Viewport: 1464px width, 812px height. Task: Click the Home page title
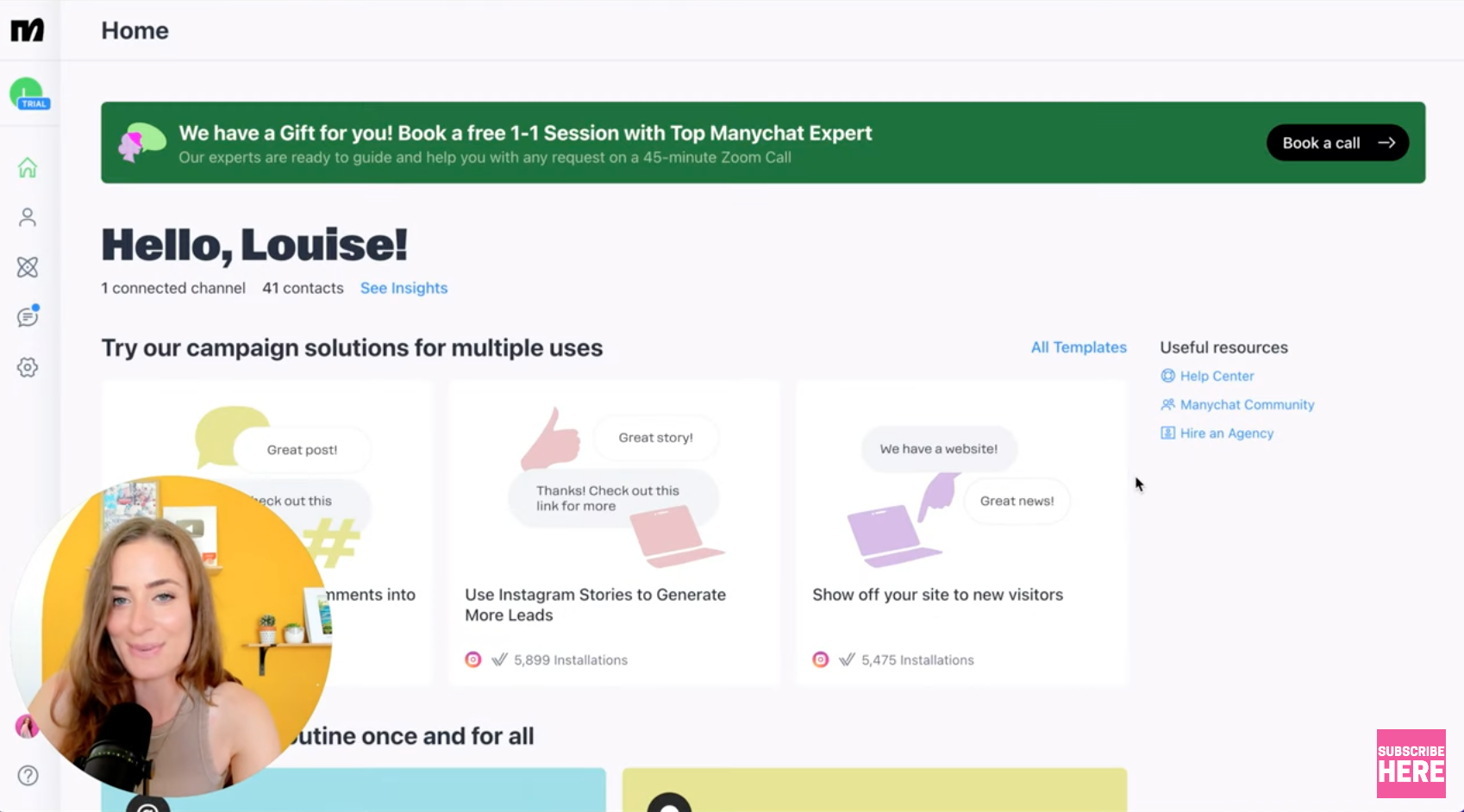[135, 30]
